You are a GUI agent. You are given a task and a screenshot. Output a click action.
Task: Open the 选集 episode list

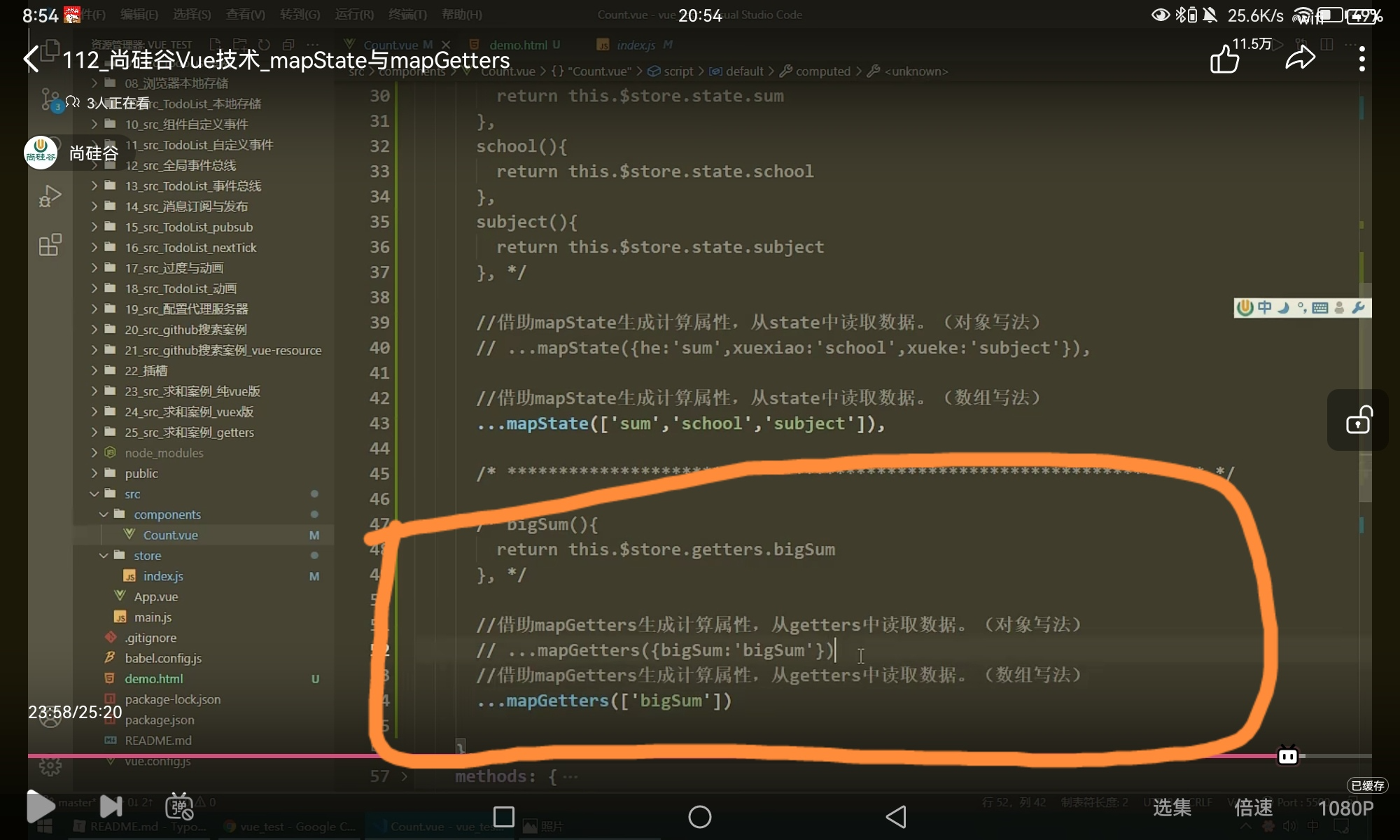(x=1172, y=808)
